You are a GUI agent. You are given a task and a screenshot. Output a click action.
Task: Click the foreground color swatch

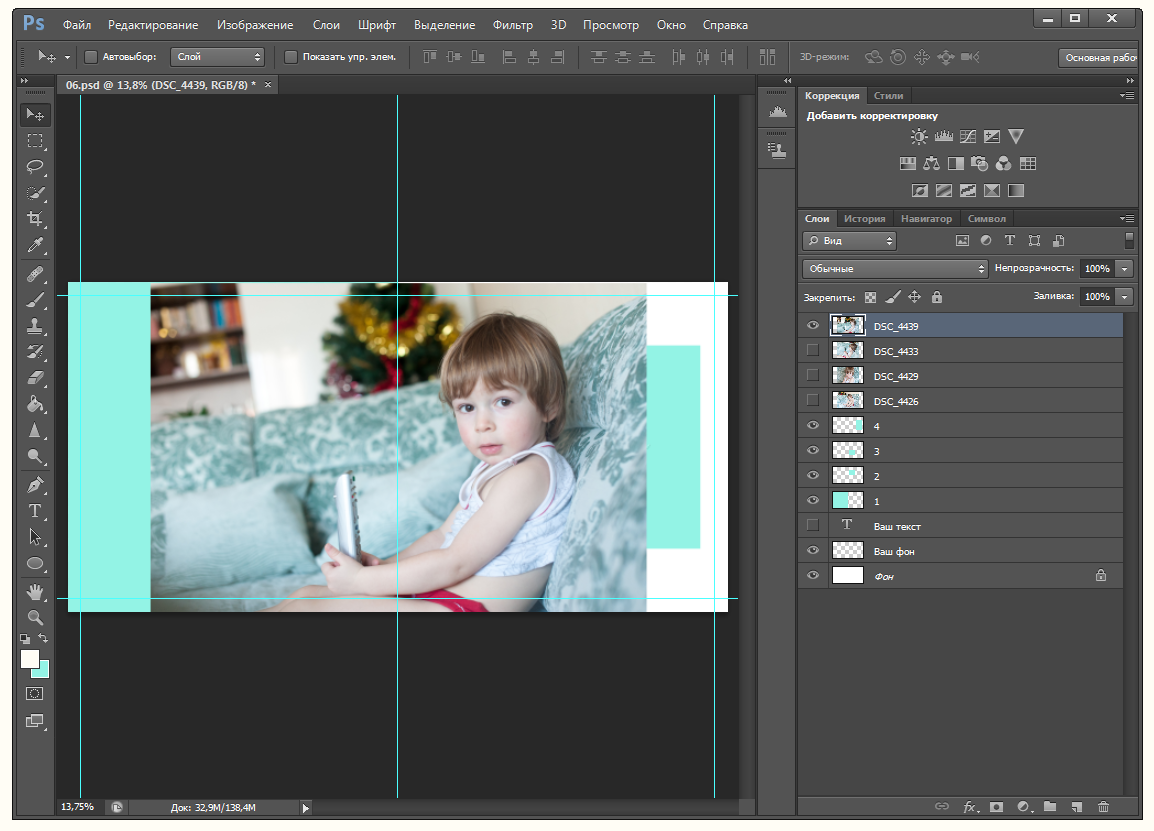click(29, 659)
